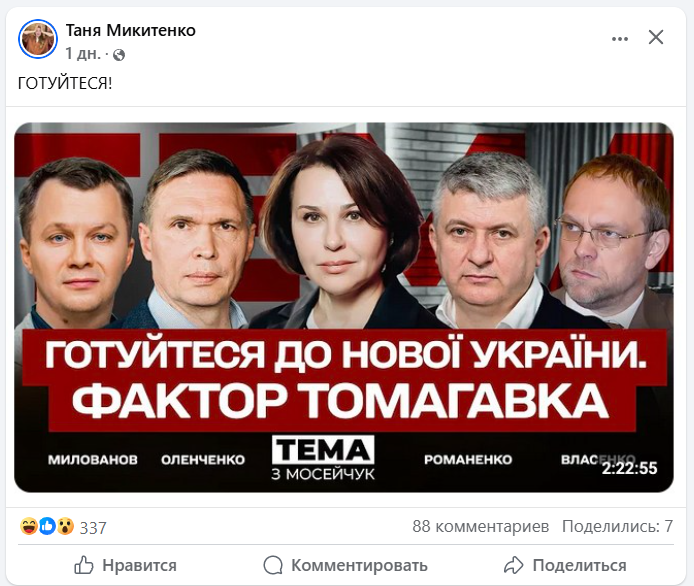The height and width of the screenshot is (586, 694).
Task: Click the public globe privacy icon
Action: 119,55
